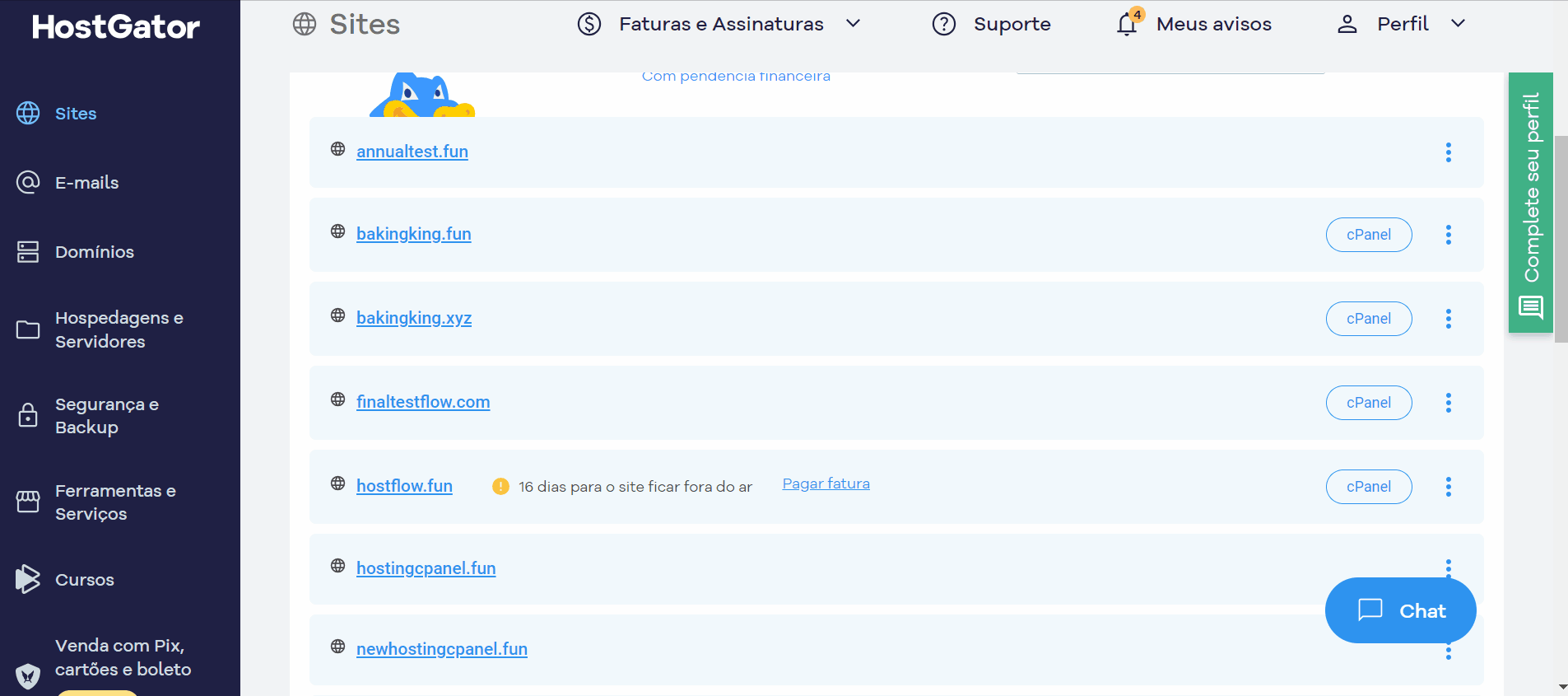Click the Hospedagens e Servidores folder icon
Image resolution: width=1568 pixels, height=696 pixels.
28,329
